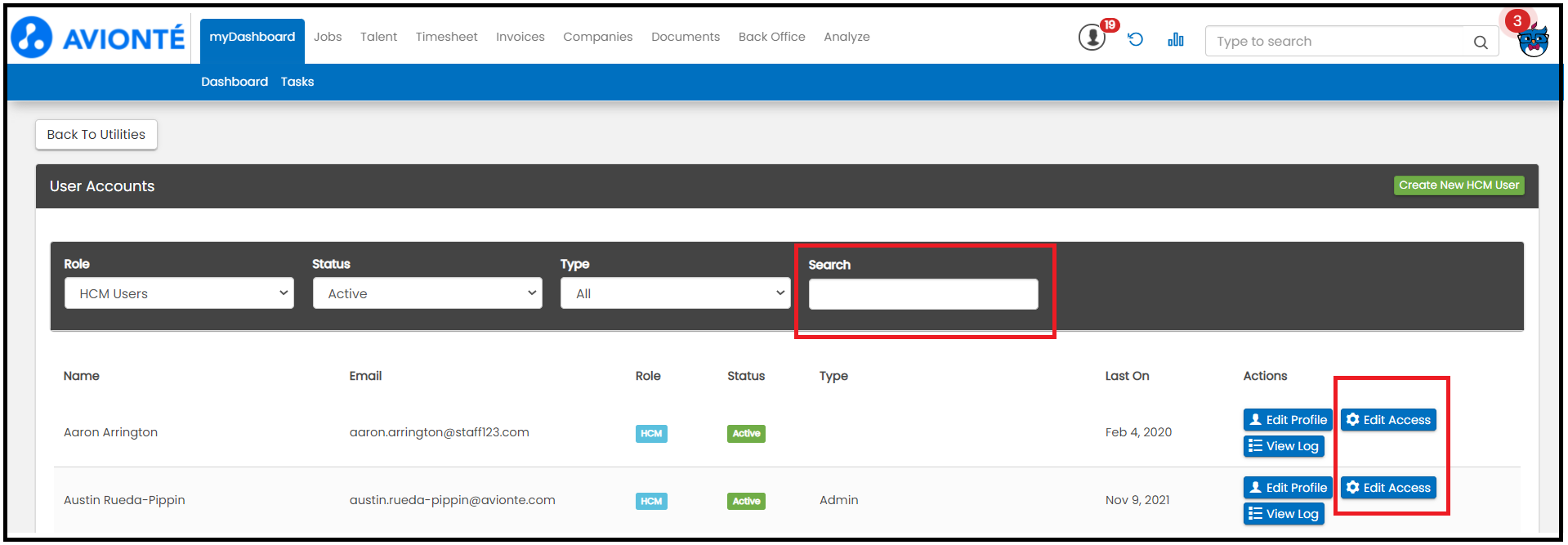The image size is (1568, 545).
Task: Click Create New HCM User button
Action: (x=1459, y=185)
